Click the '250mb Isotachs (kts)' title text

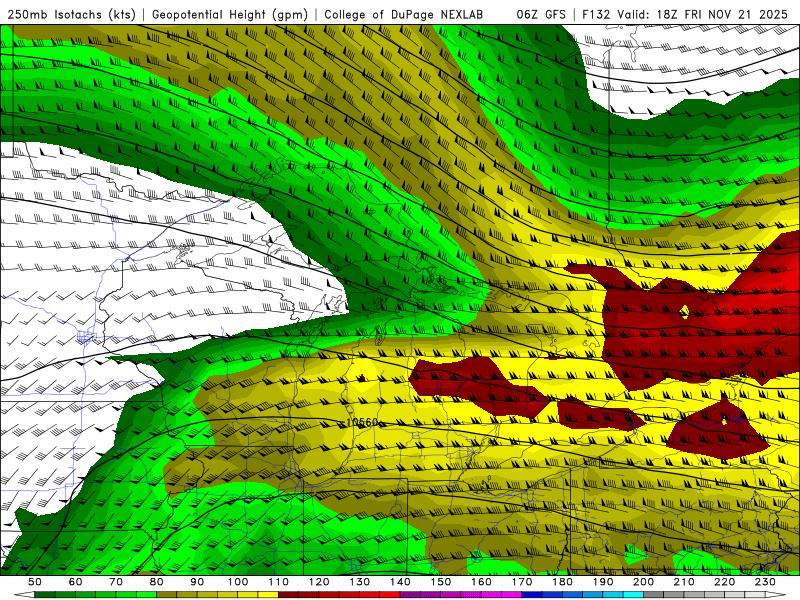tap(71, 15)
